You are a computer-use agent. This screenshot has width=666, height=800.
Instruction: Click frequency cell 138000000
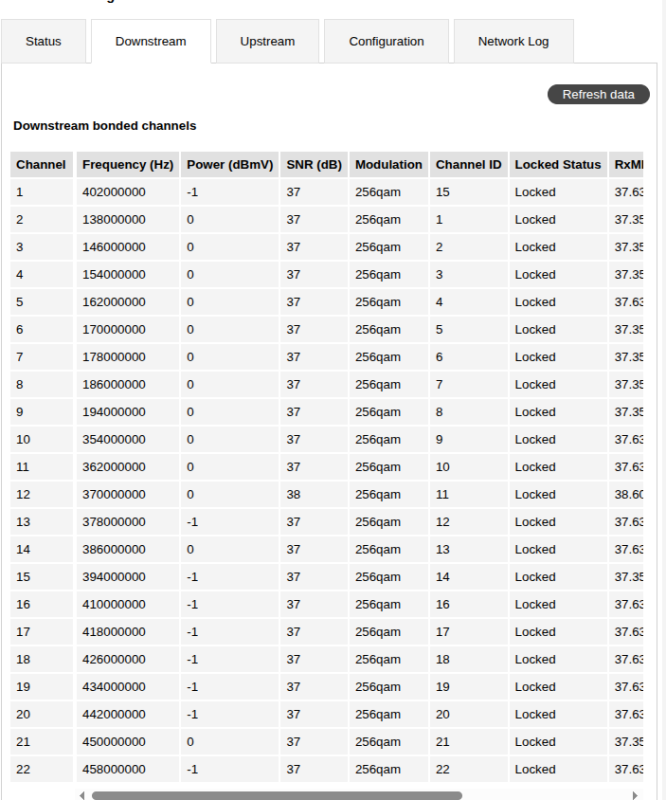click(128, 219)
